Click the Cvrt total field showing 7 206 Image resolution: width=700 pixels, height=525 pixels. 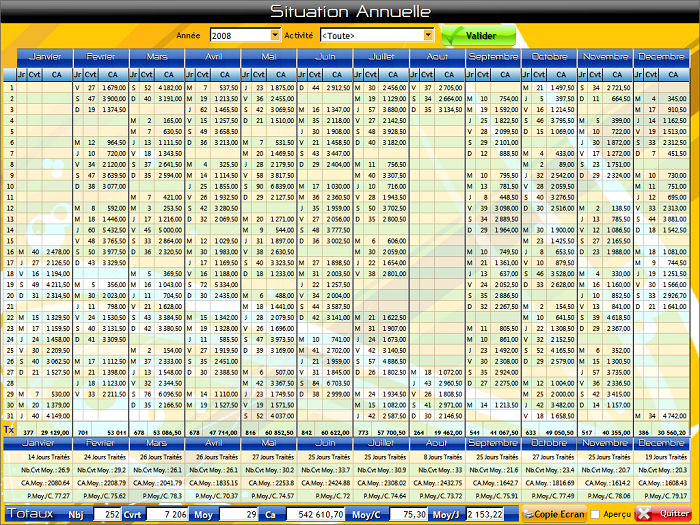tap(166, 513)
